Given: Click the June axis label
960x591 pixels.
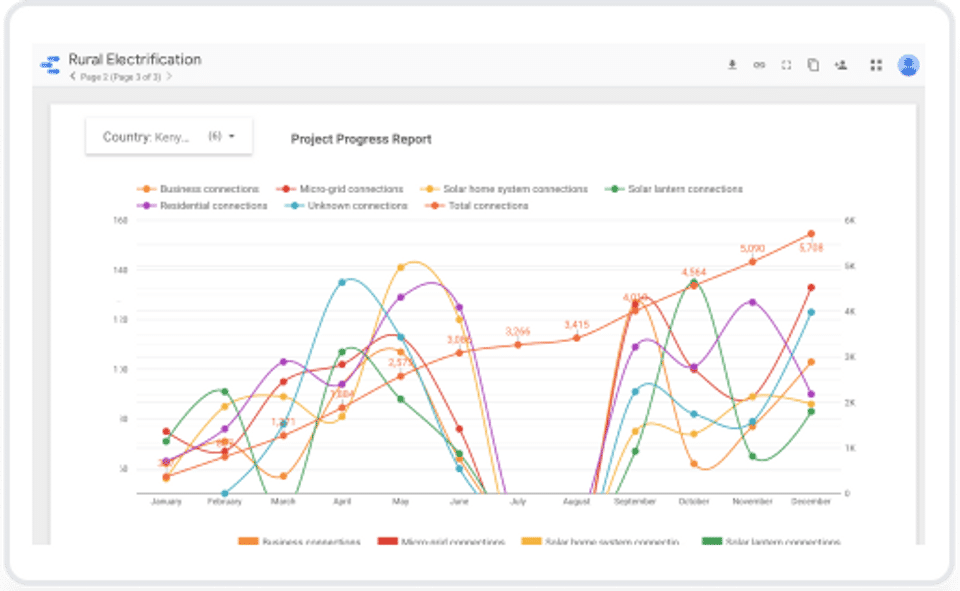Looking at the screenshot, I should click(459, 502).
